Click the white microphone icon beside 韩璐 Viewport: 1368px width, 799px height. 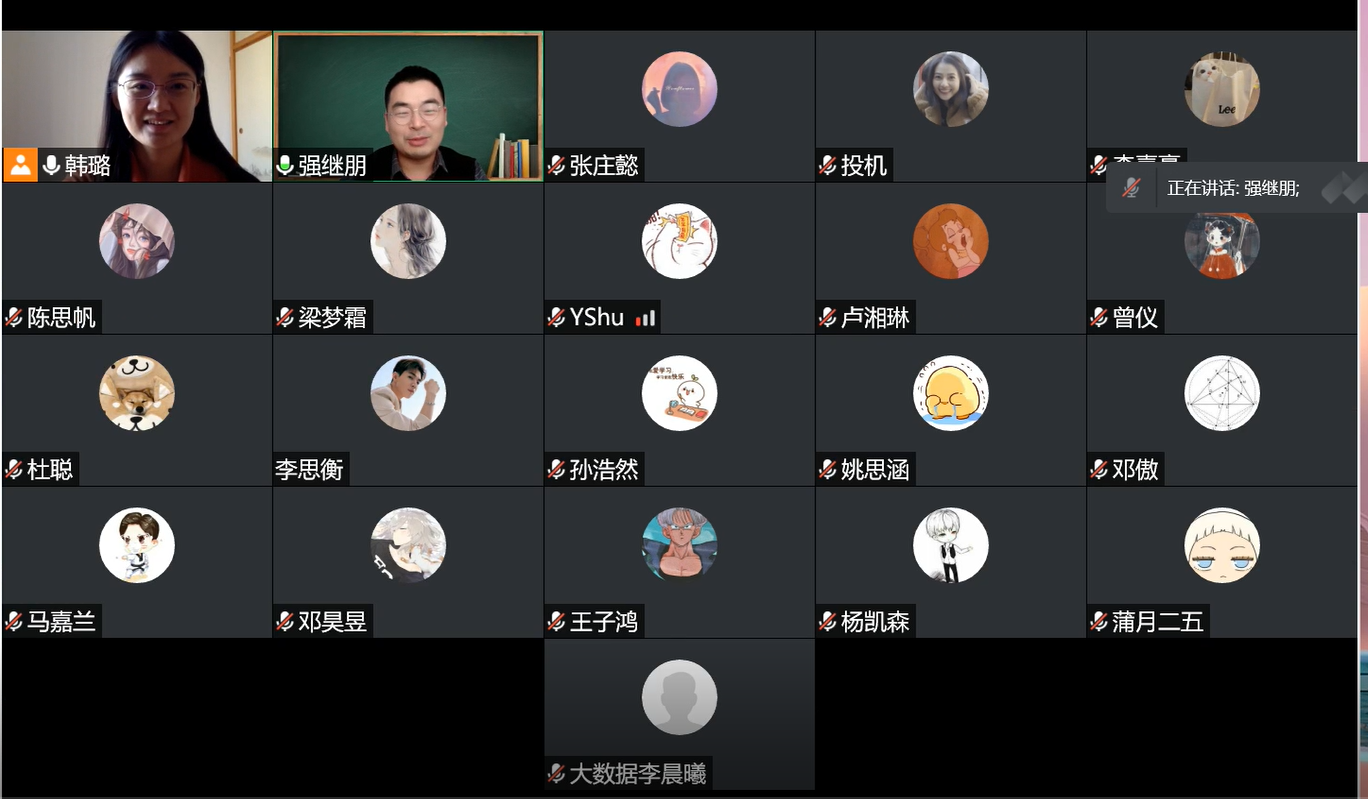click(x=51, y=166)
